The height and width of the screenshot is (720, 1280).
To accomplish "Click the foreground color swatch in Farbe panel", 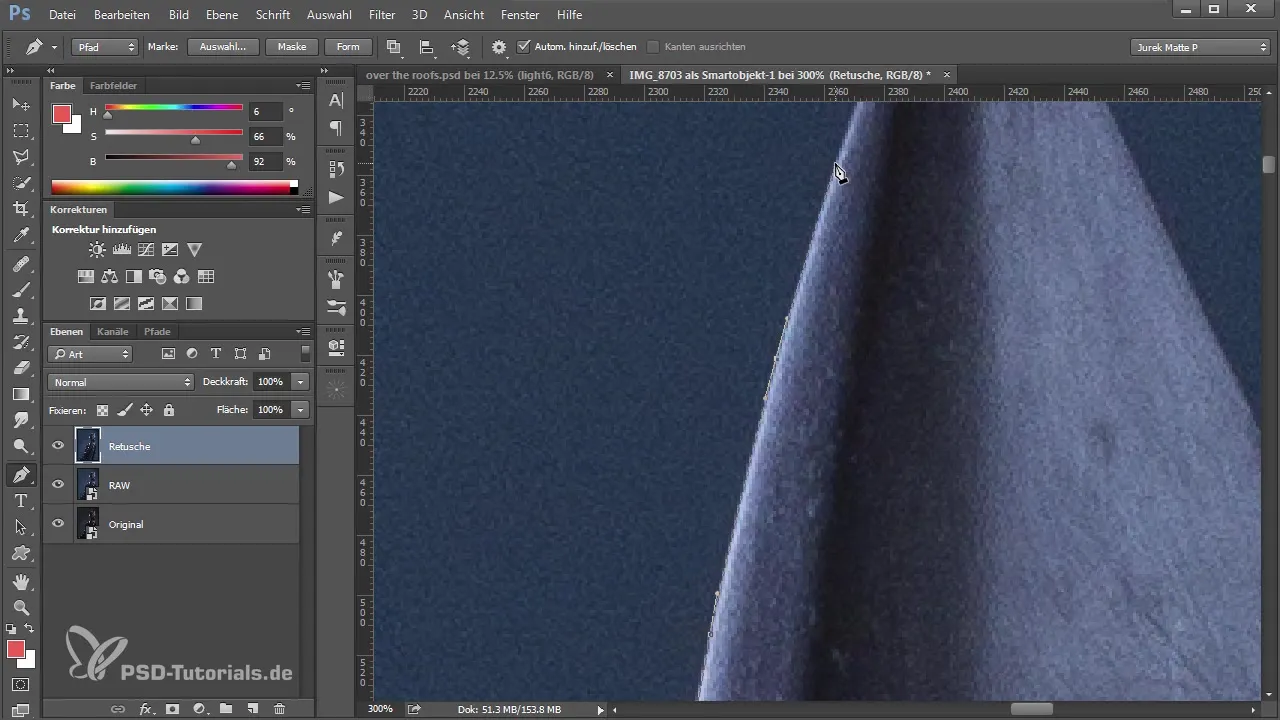I will 61,114.
